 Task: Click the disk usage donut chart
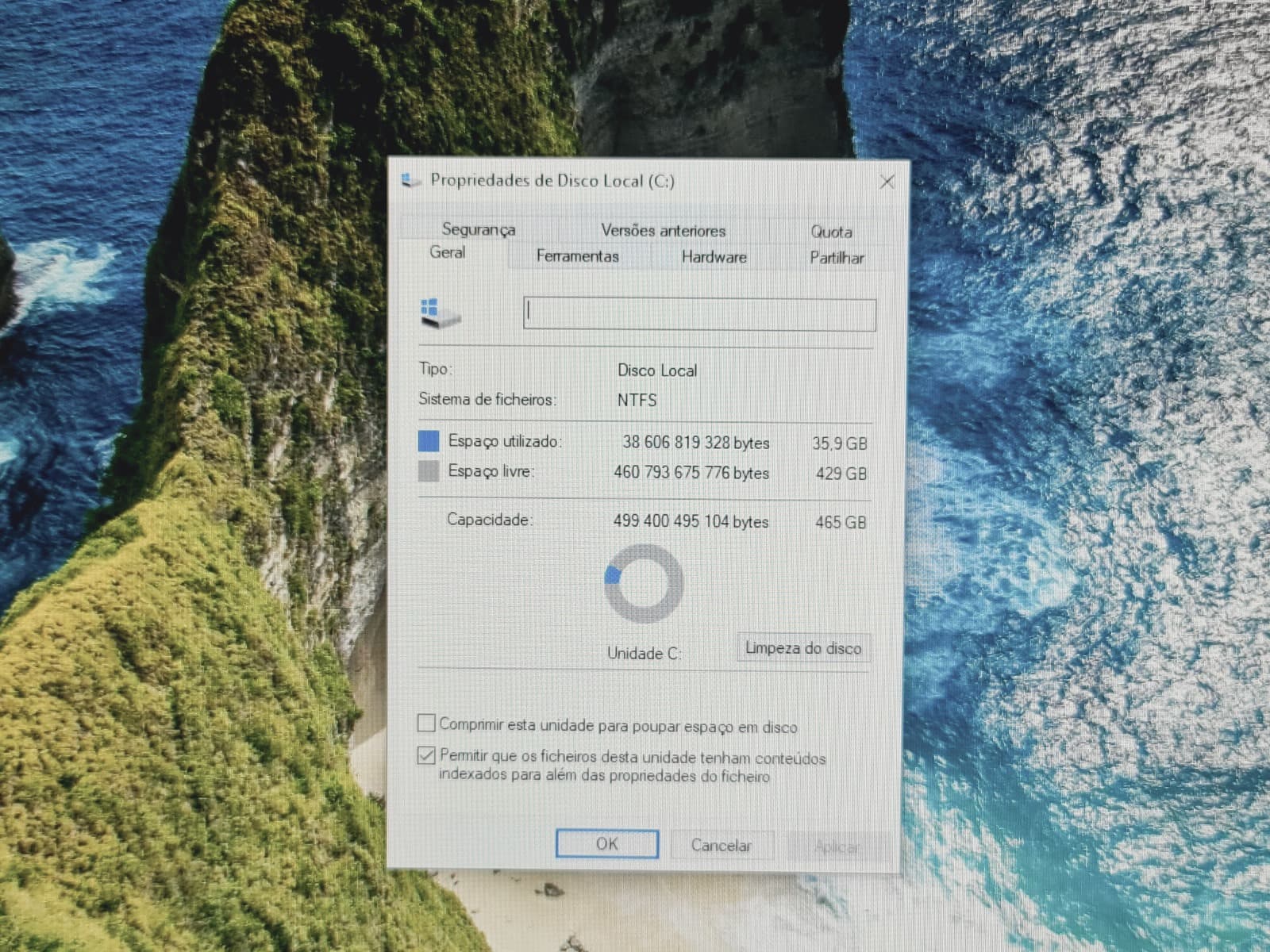click(644, 583)
